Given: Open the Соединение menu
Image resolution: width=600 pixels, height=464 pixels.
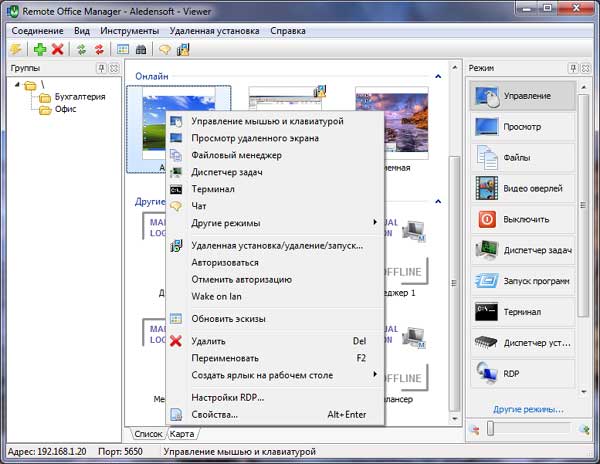Looking at the screenshot, I should (38, 31).
